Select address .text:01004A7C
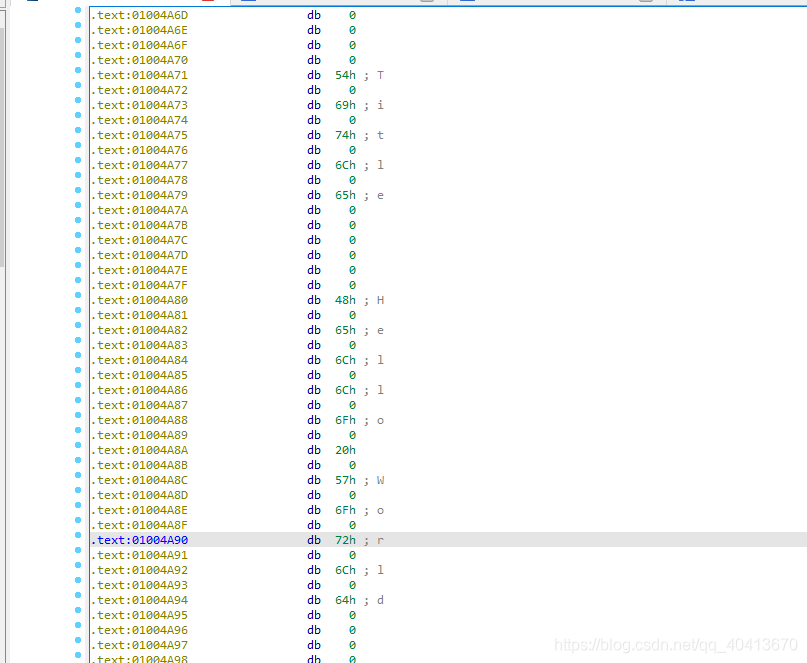The image size is (807, 663). (x=139, y=240)
